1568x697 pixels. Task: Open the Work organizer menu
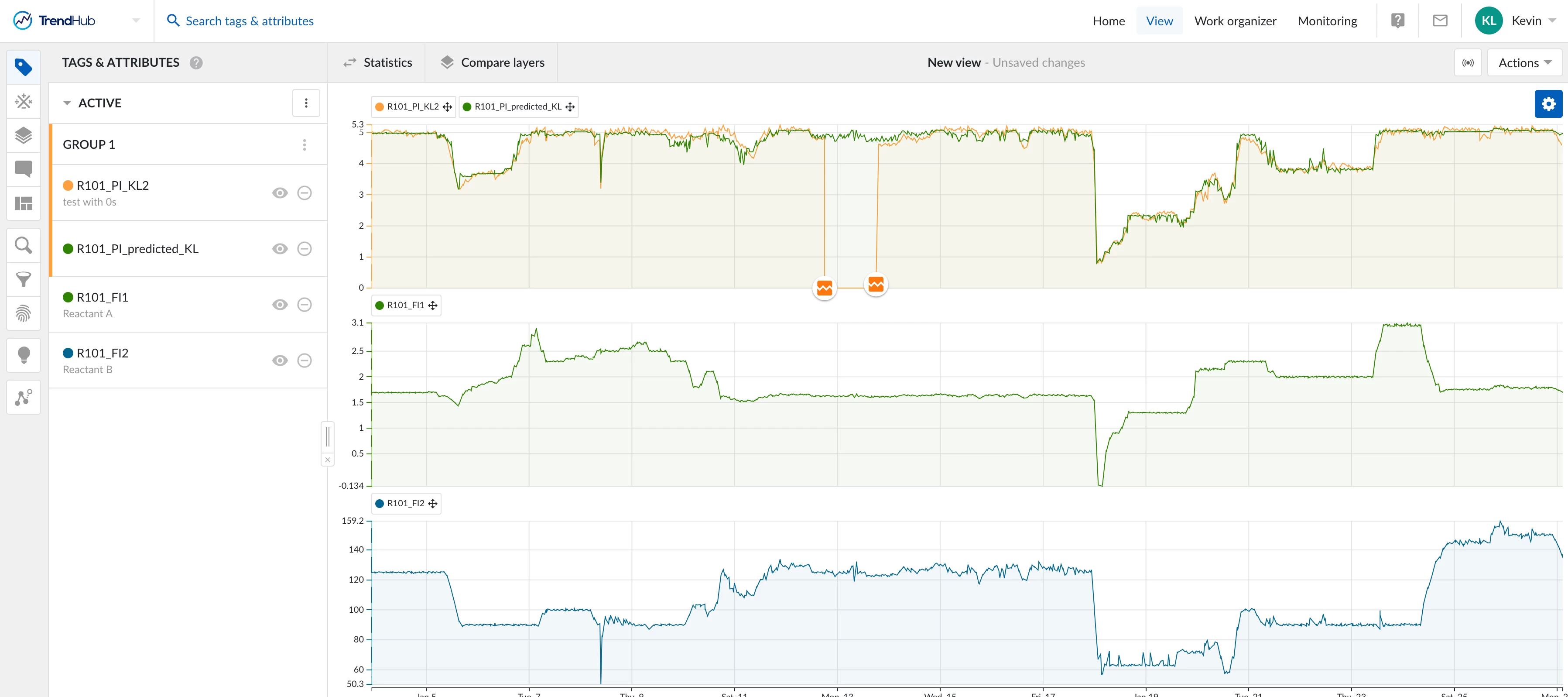(1234, 20)
